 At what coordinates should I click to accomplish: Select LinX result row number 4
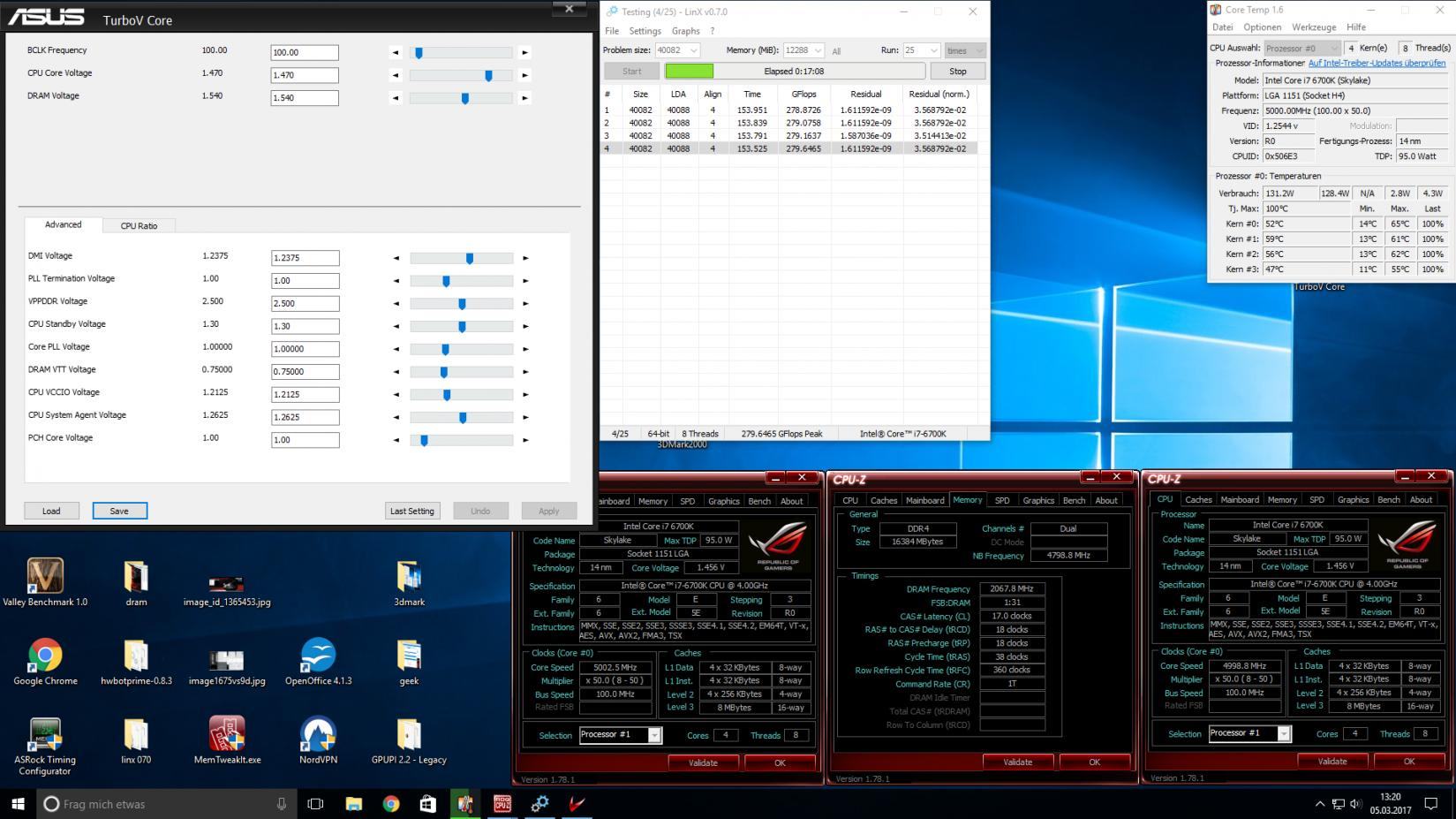click(789, 148)
